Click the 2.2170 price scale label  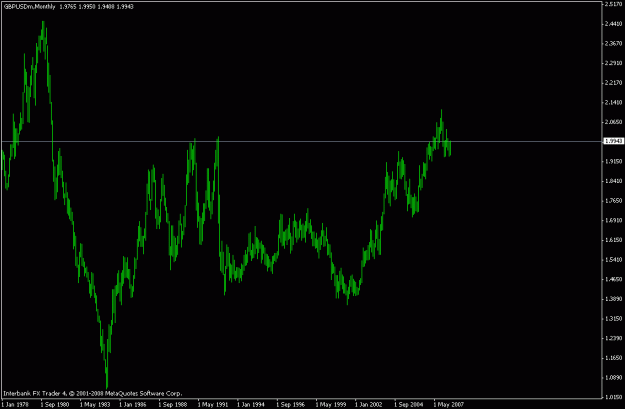[613, 83]
